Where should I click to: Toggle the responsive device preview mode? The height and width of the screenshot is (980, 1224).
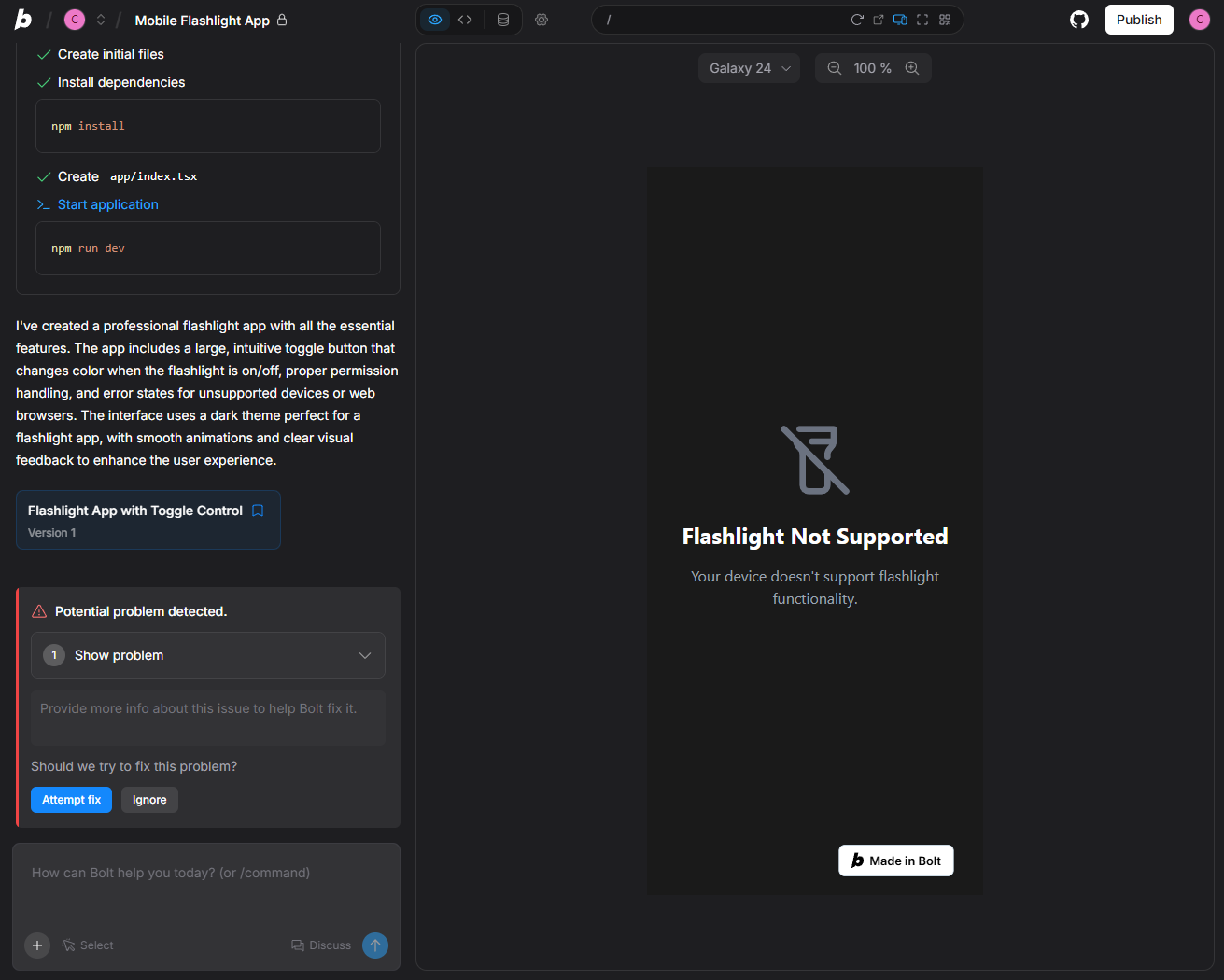900,19
